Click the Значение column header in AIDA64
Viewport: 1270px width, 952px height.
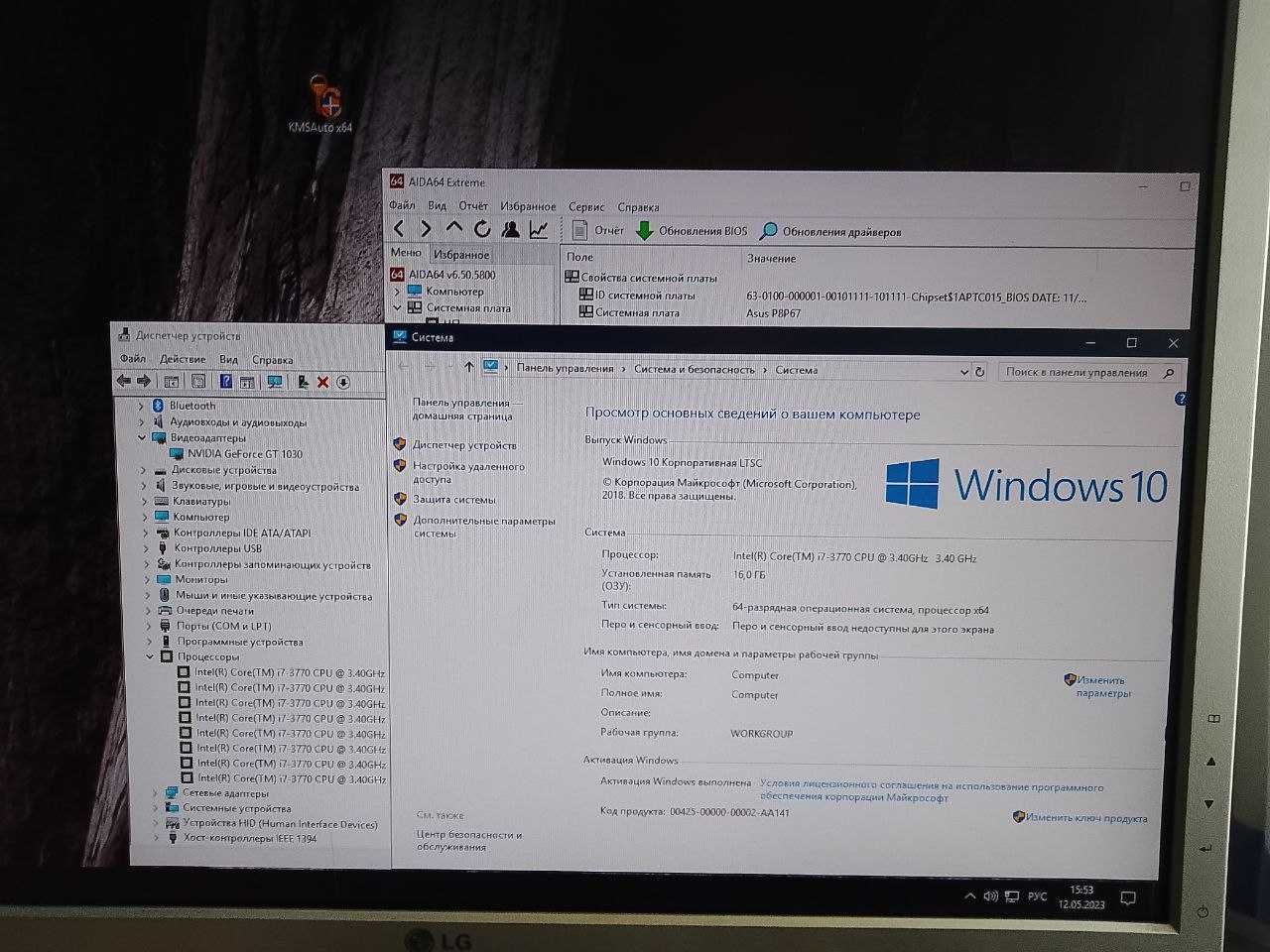click(x=771, y=258)
